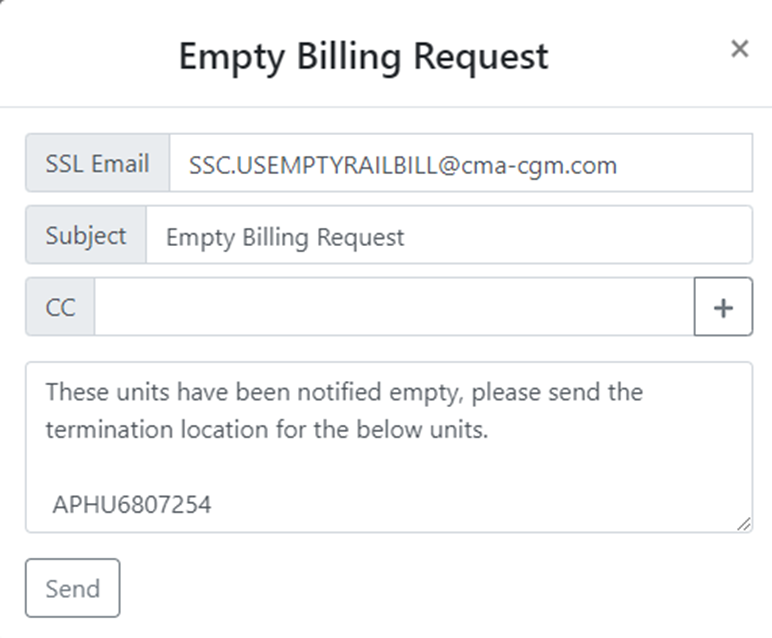Click 'SSC.USEMPTYRAILBILL' part of the email address
The height and width of the screenshot is (638, 772).
coord(310,165)
